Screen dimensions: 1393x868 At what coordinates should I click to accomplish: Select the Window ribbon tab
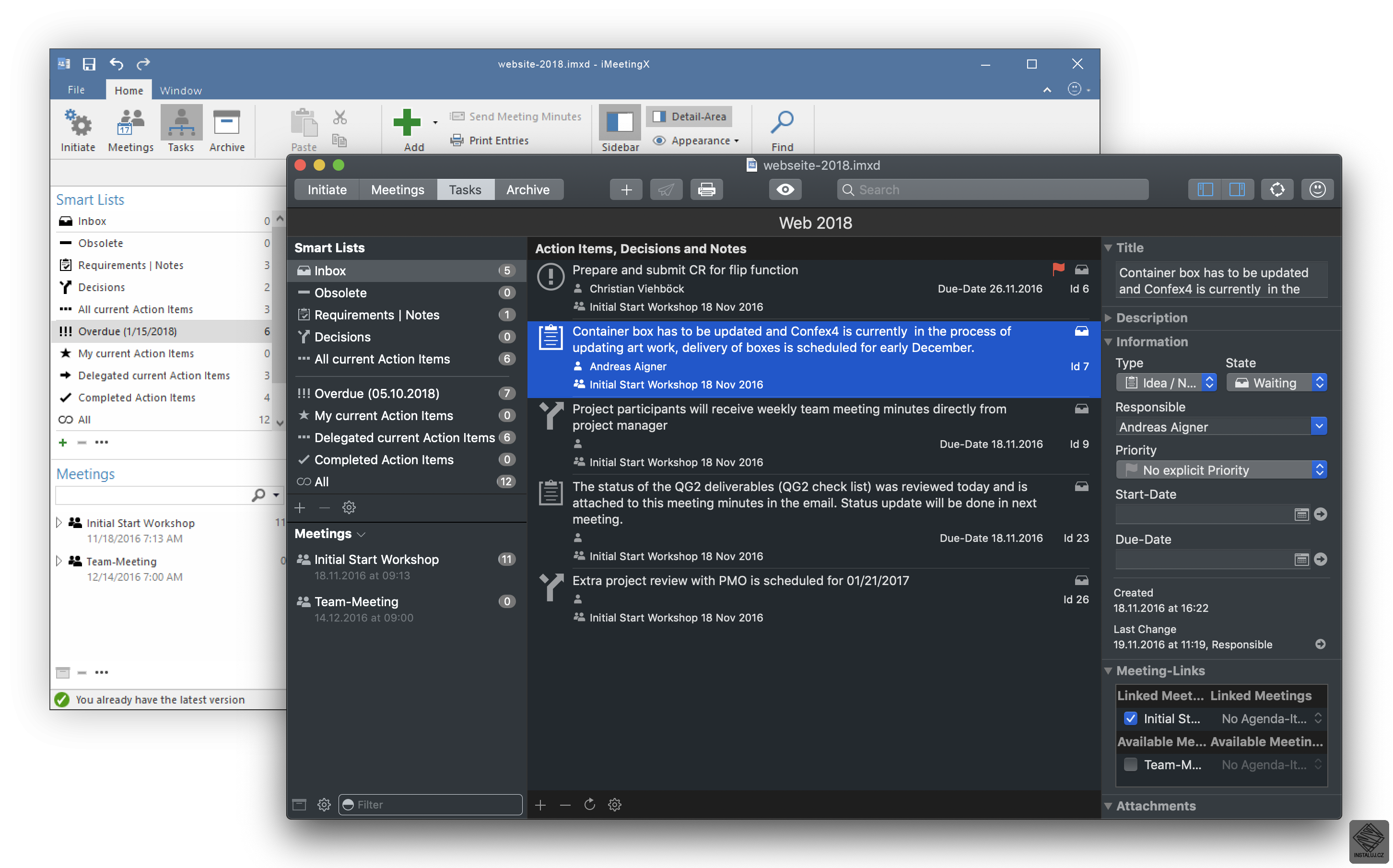click(x=181, y=90)
